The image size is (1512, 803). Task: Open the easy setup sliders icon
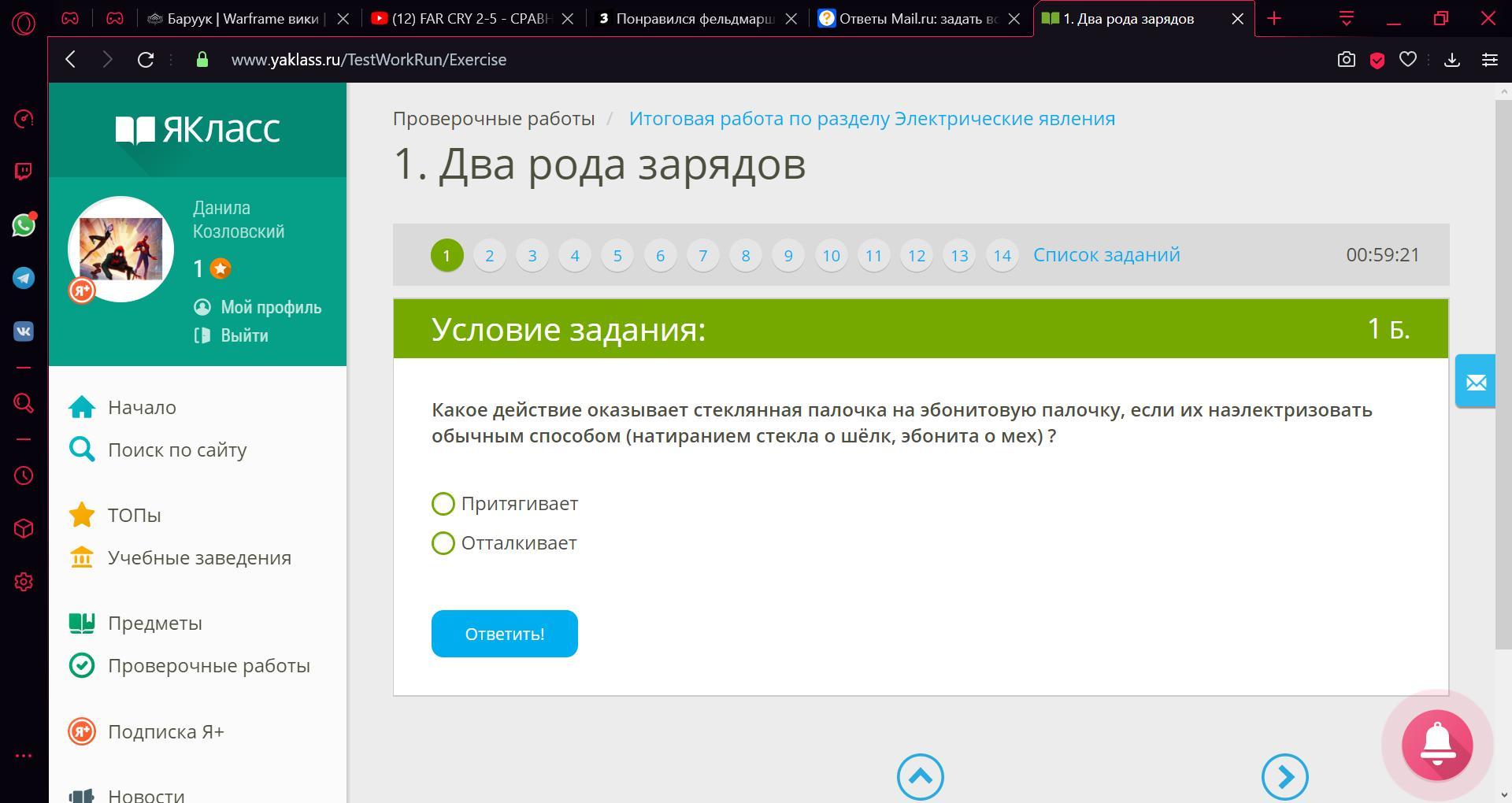point(1490,60)
